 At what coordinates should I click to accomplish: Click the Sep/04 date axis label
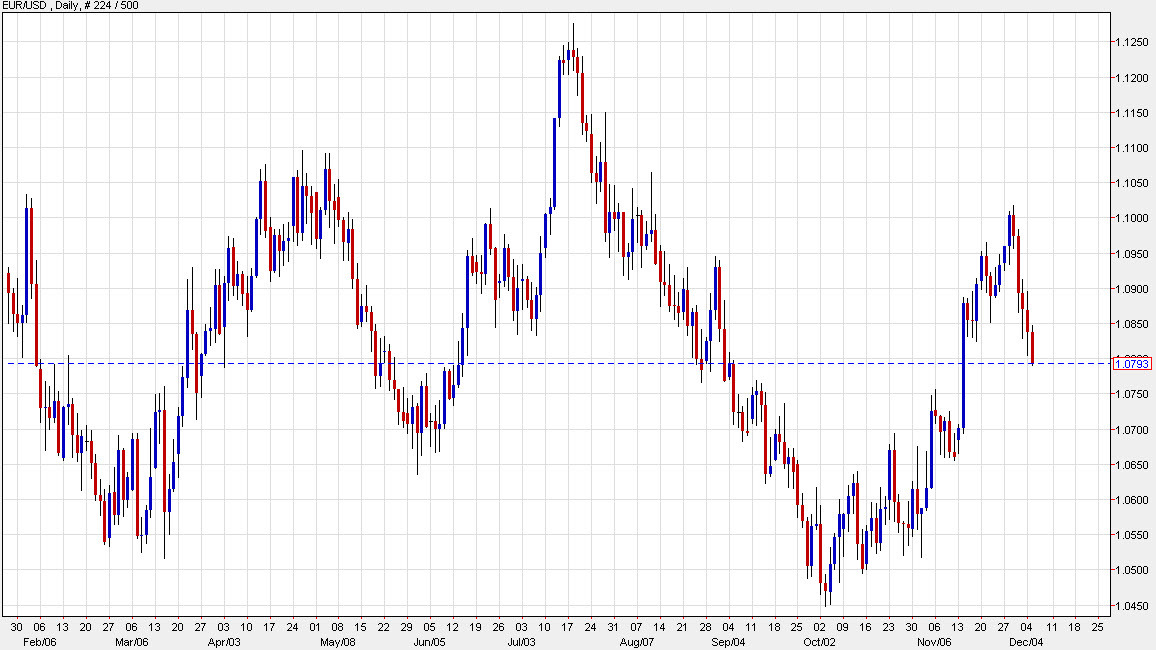click(x=728, y=644)
